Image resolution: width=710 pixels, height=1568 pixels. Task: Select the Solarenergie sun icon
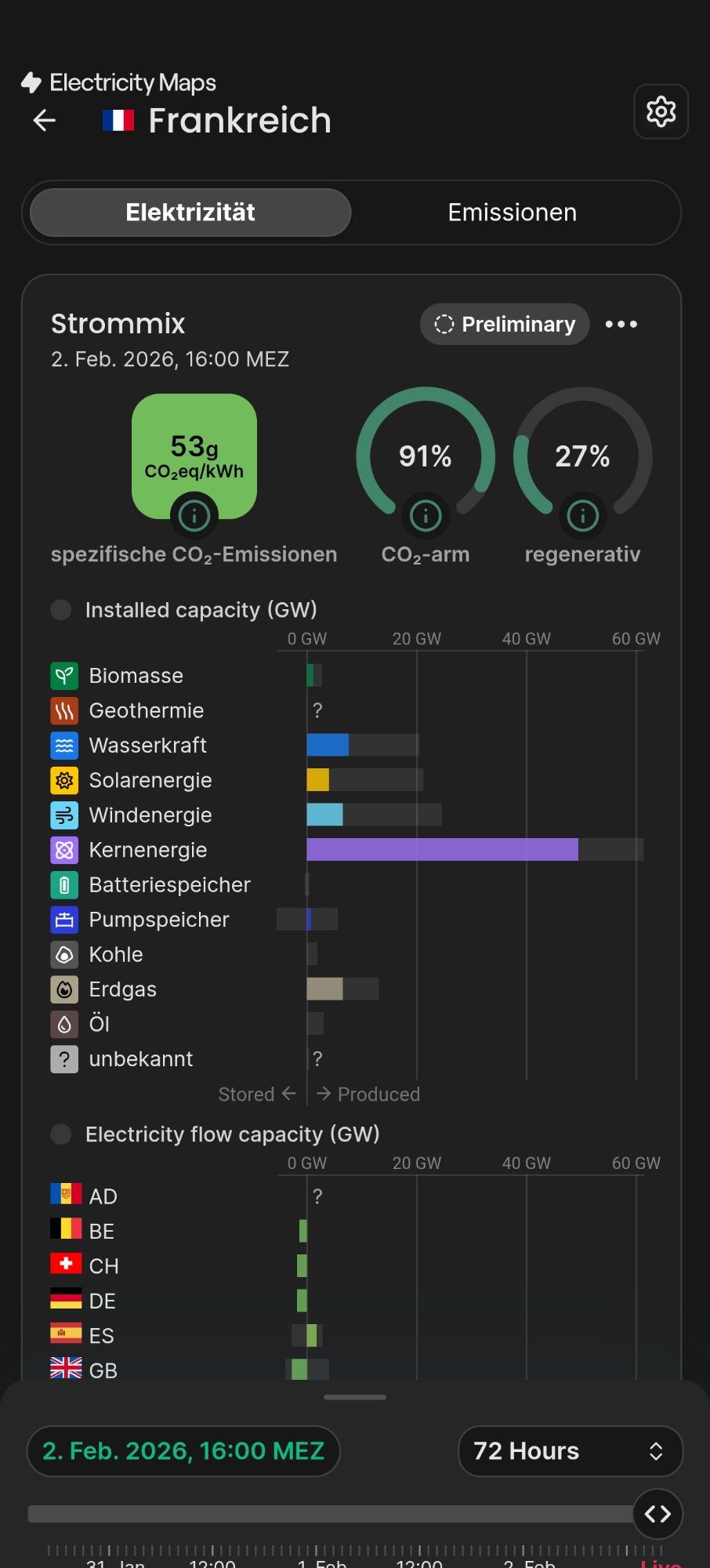coord(64,780)
